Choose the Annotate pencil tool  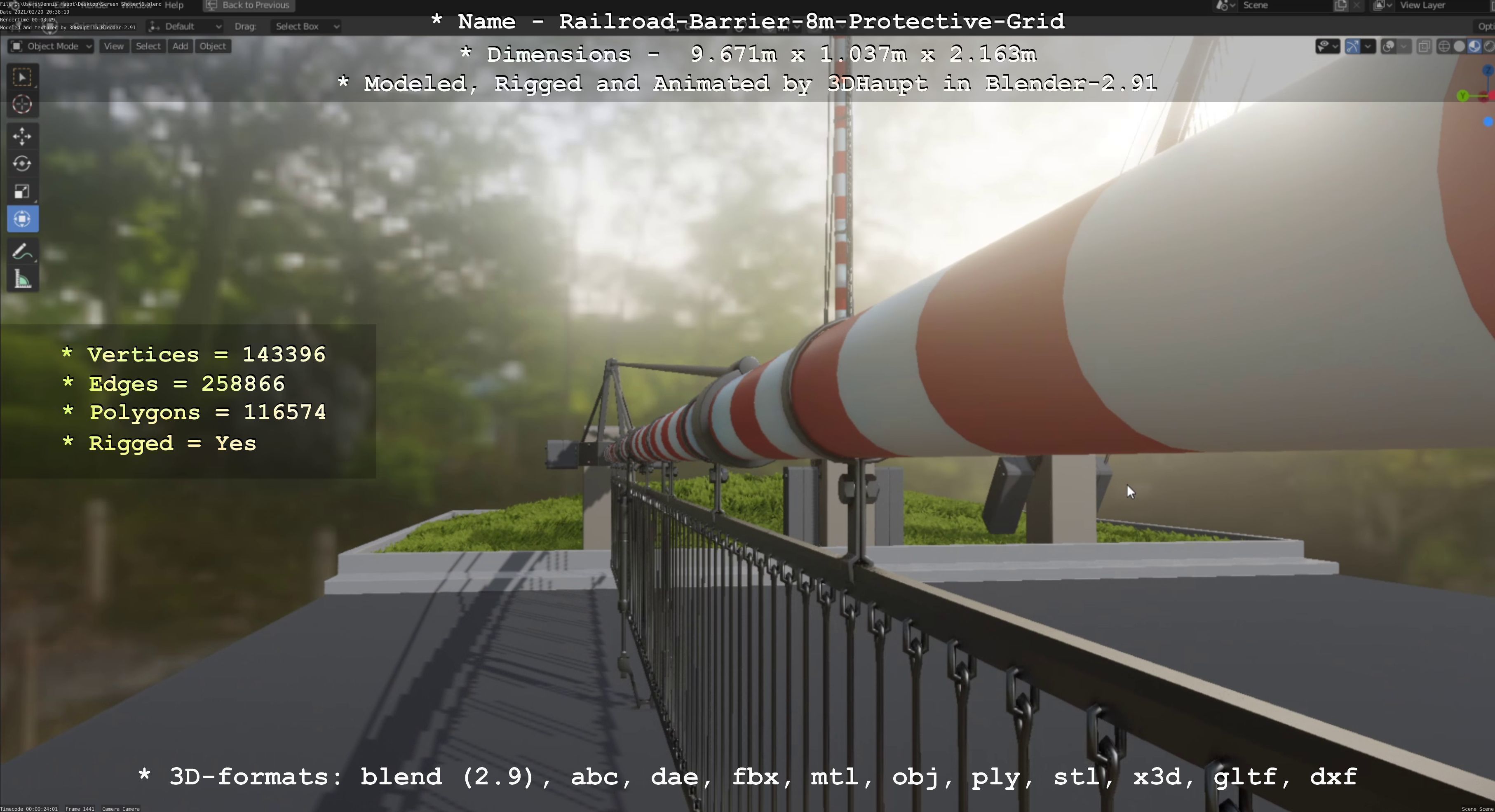tap(22, 252)
